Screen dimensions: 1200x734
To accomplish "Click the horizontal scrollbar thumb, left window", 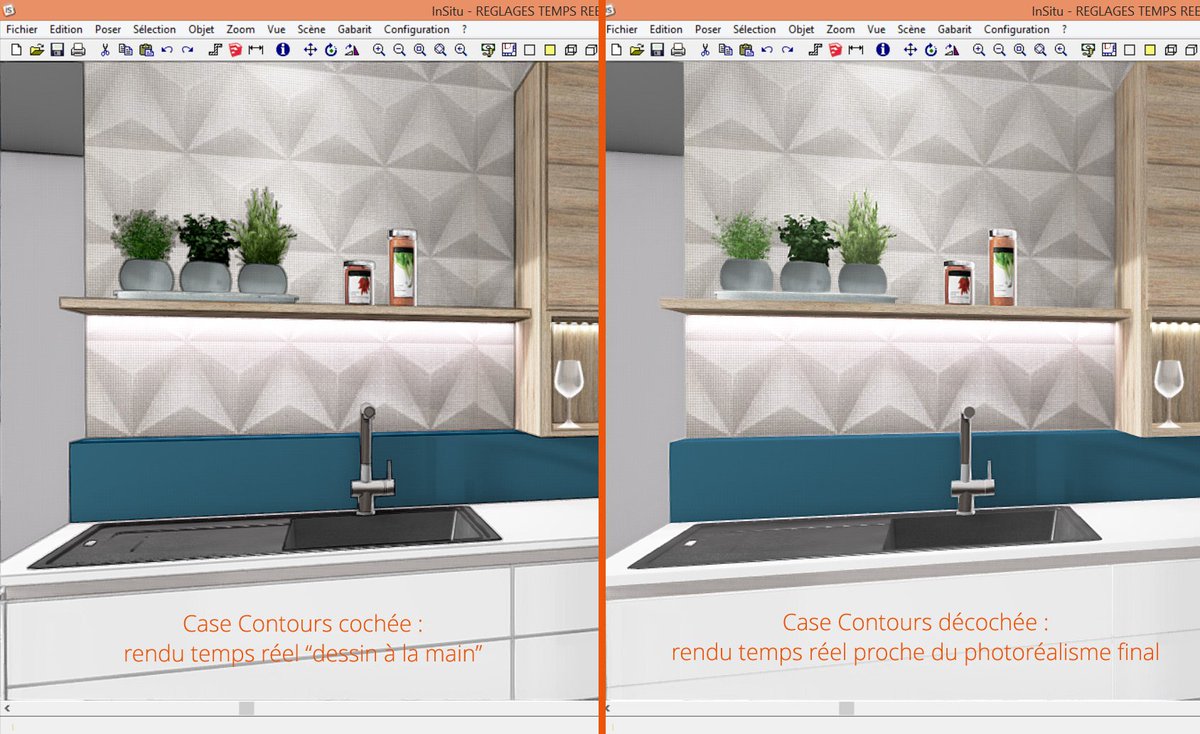I will [x=246, y=708].
